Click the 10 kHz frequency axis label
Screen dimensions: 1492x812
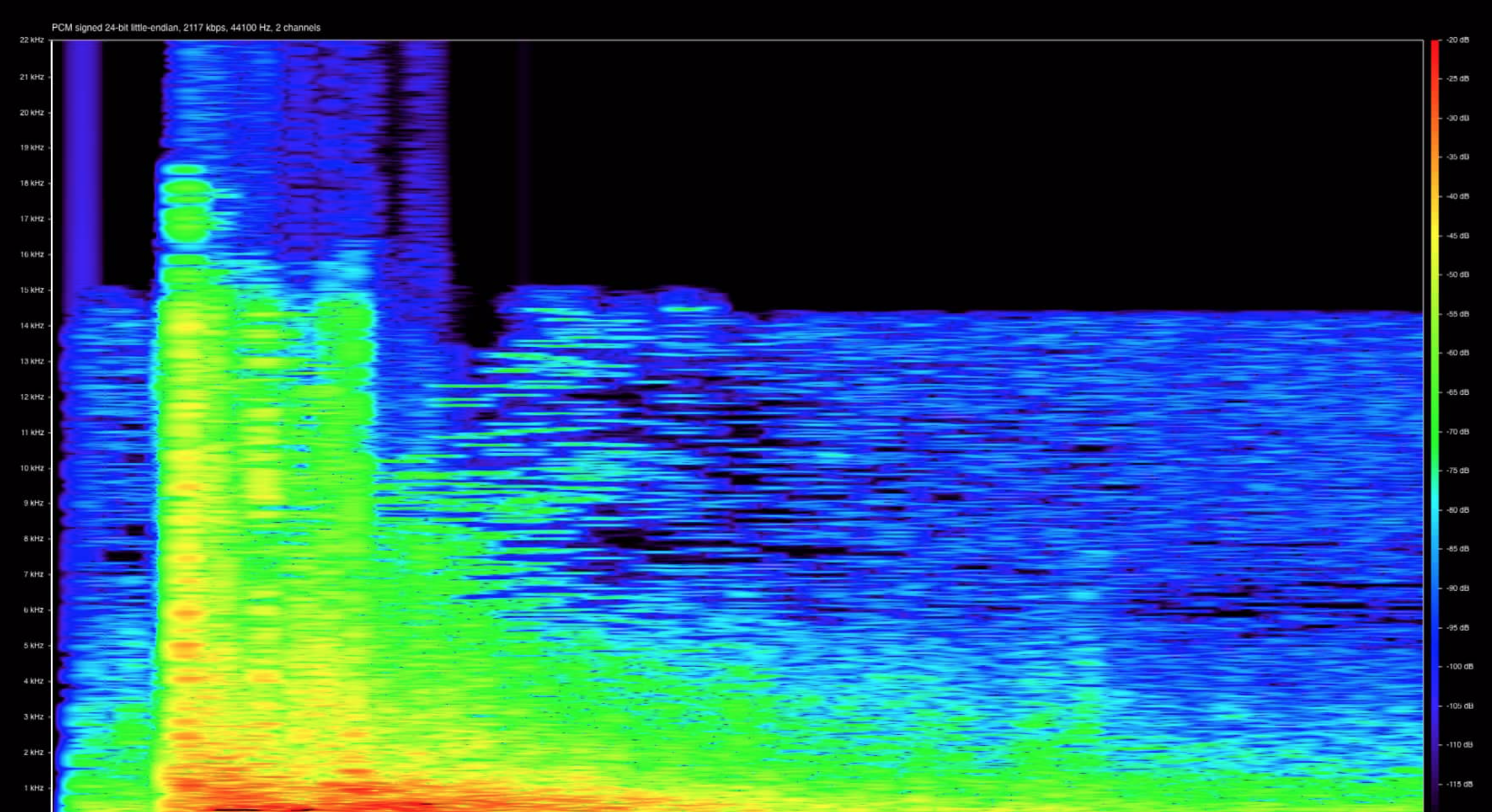(x=32, y=468)
